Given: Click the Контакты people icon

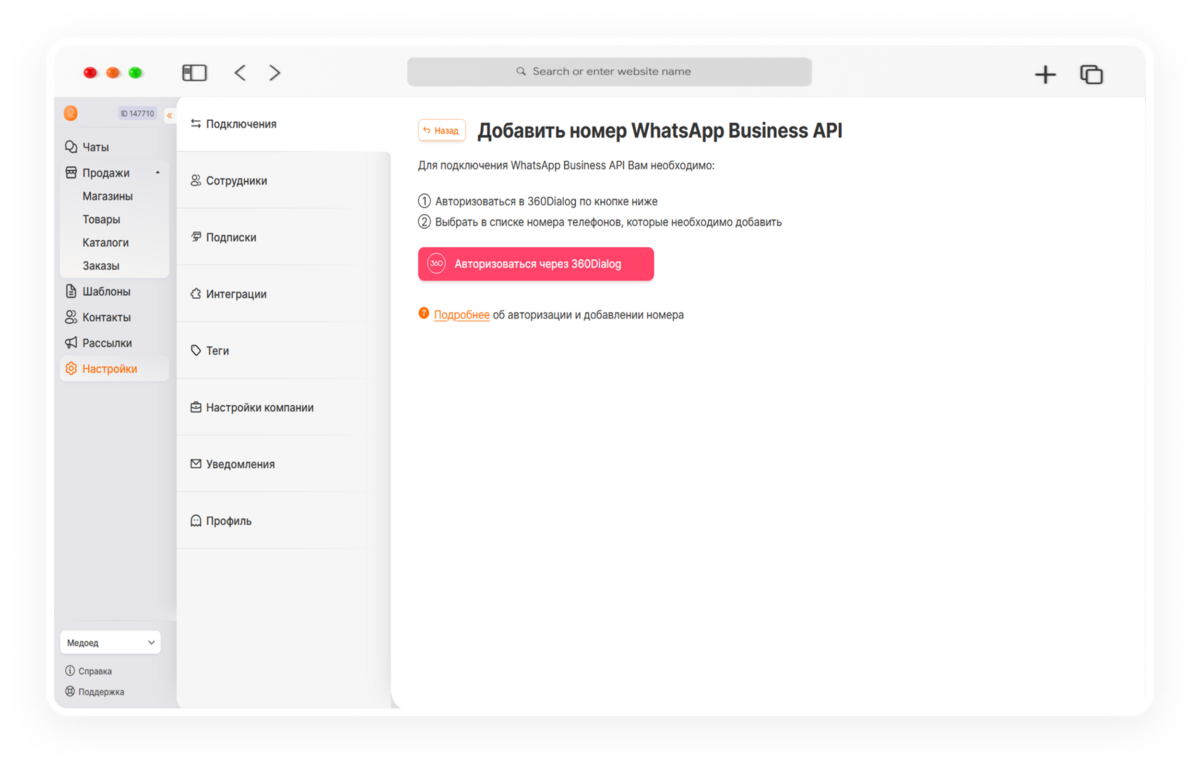Looking at the screenshot, I should (71, 318).
